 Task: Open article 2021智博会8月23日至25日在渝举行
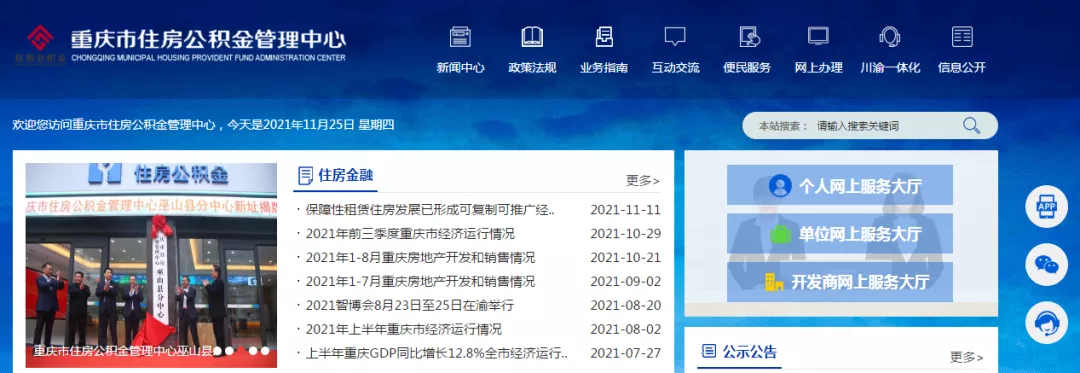click(x=410, y=305)
